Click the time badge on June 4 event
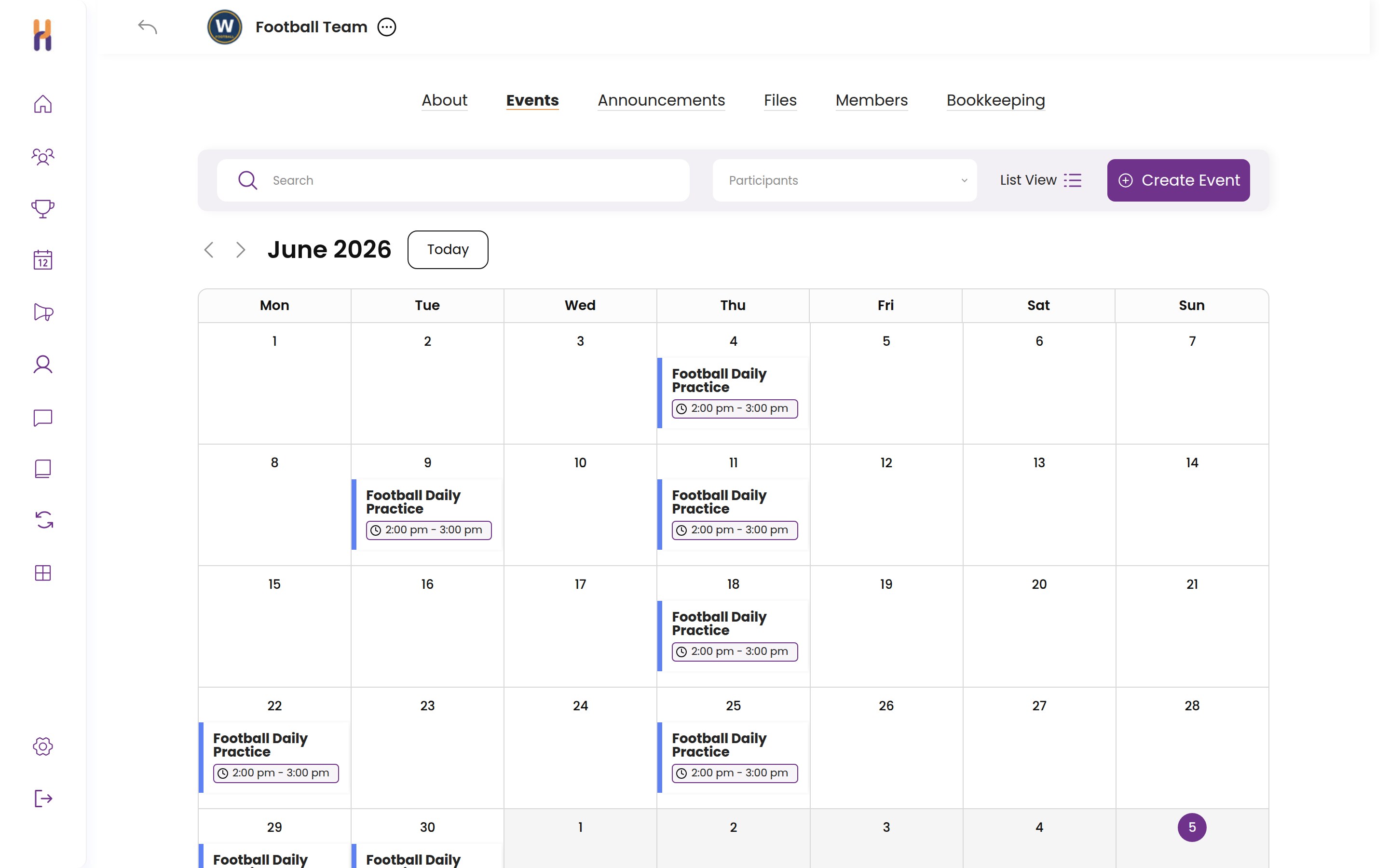The width and height of the screenshot is (1389, 868). [735, 409]
